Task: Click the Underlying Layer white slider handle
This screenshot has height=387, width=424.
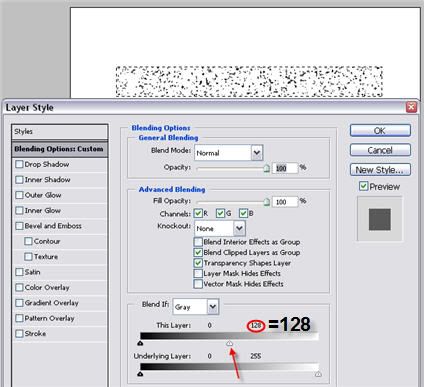Action: pyautogui.click(x=318, y=374)
